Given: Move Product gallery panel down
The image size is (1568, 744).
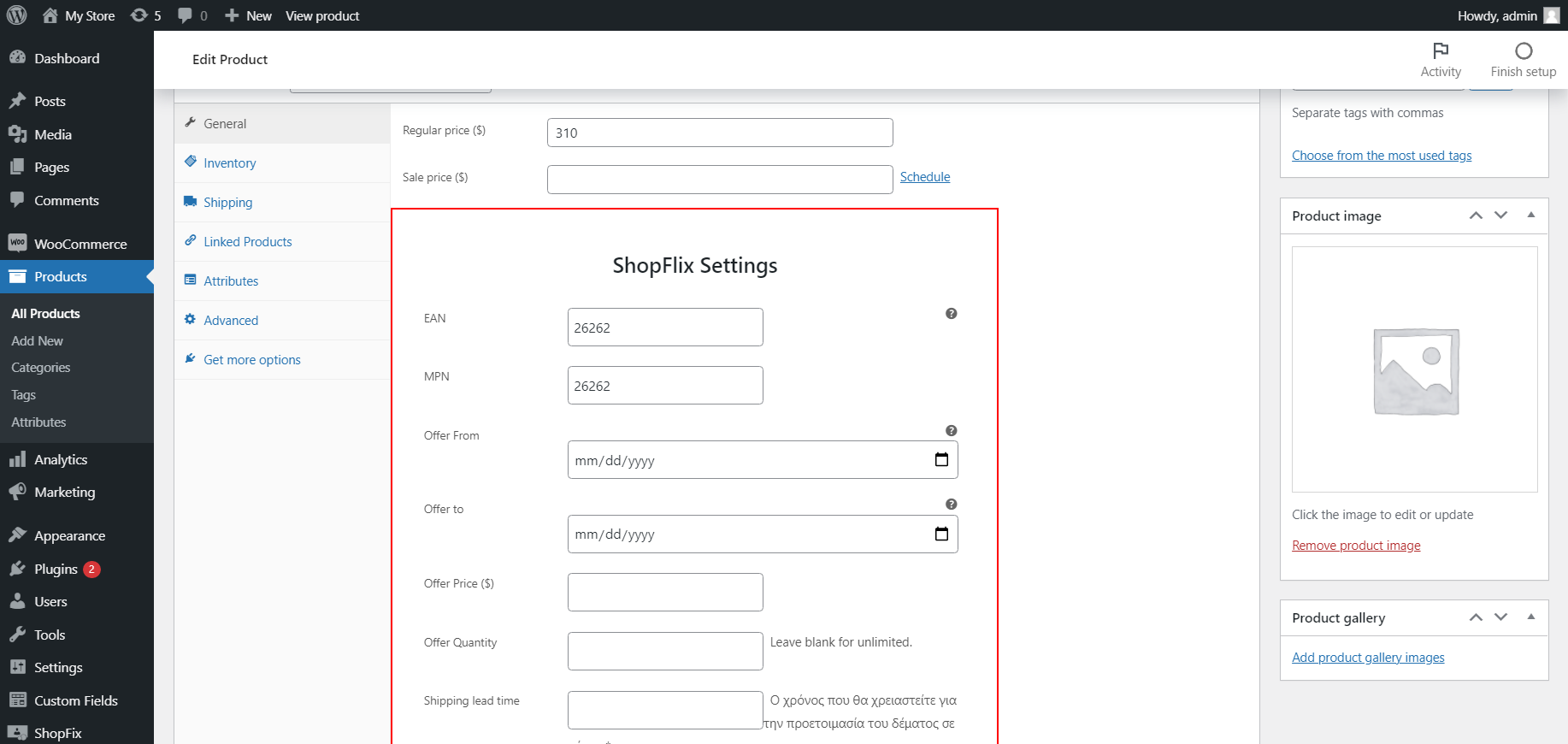Looking at the screenshot, I should [1501, 617].
